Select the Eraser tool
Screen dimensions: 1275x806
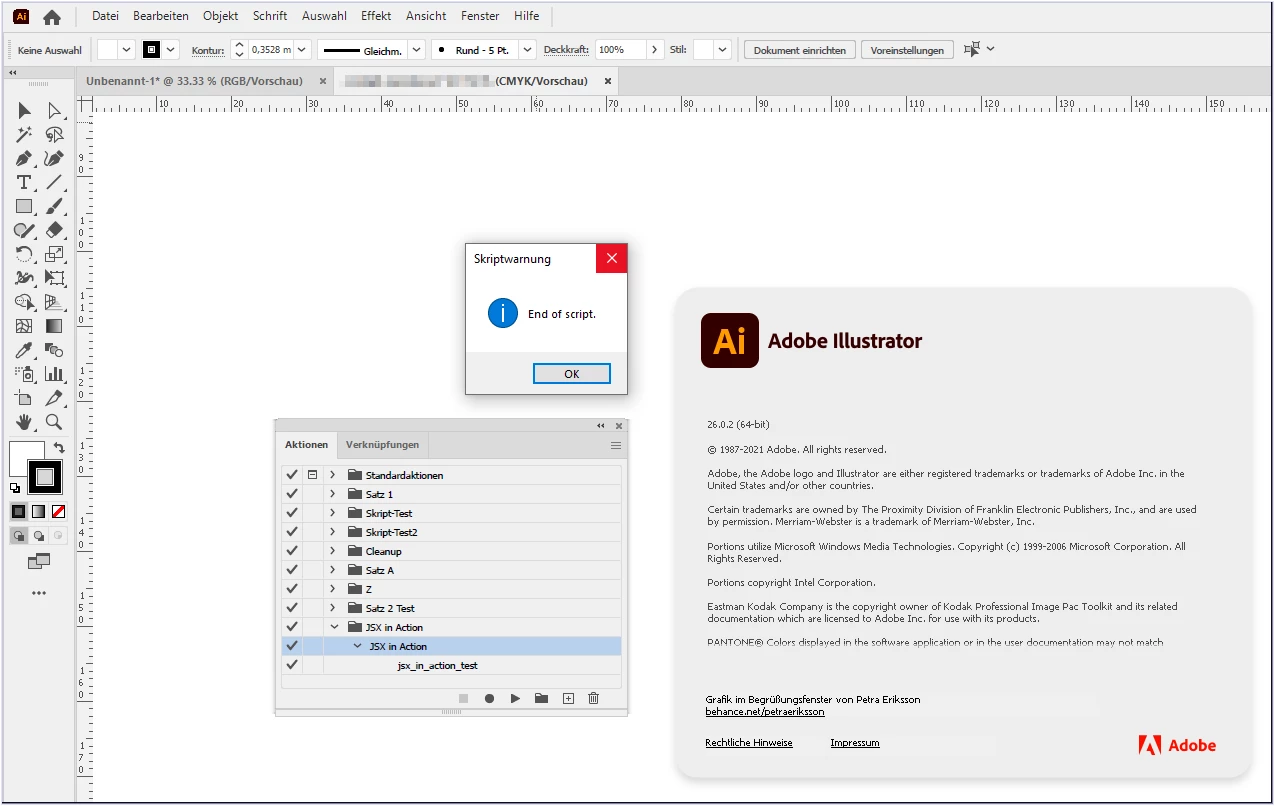point(54,230)
